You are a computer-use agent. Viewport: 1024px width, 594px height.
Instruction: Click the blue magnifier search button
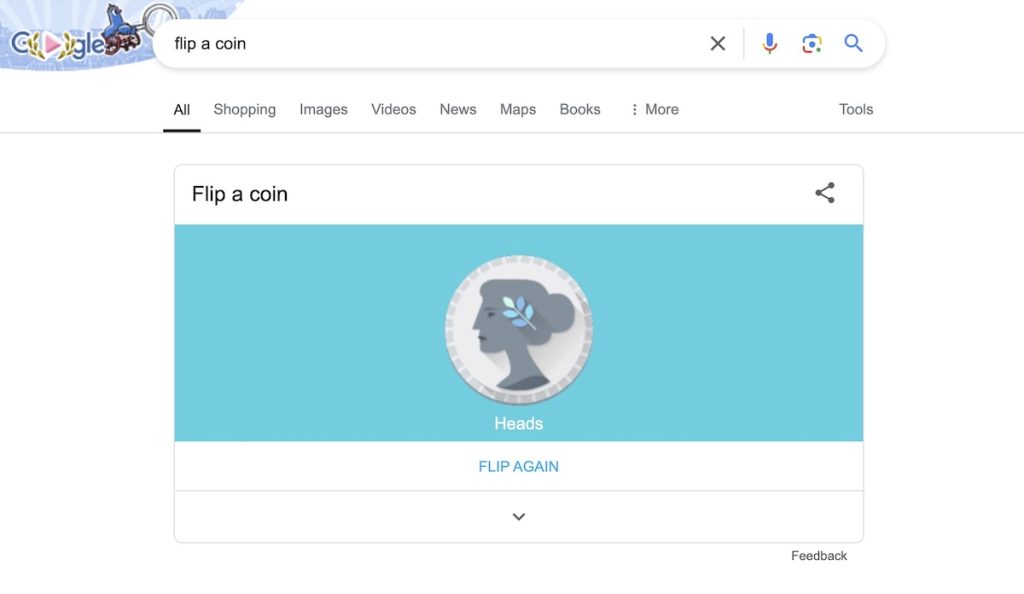[853, 43]
